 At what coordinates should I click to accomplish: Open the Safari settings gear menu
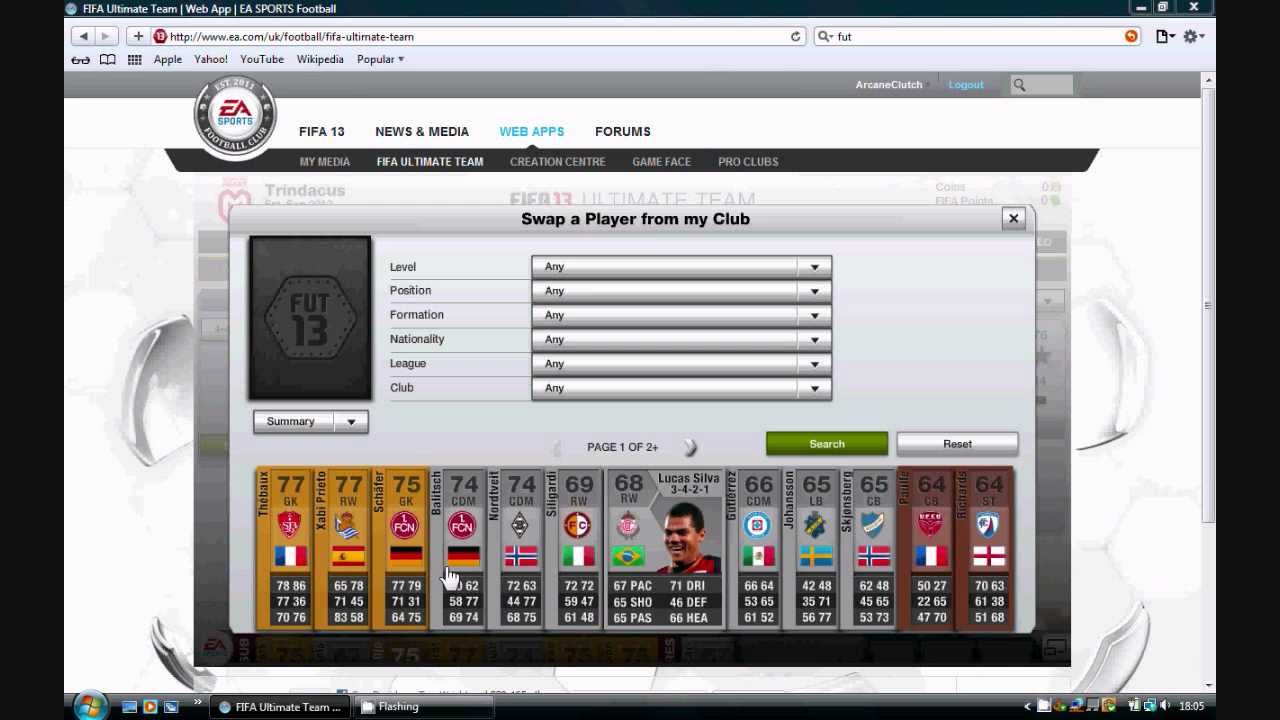pyautogui.click(x=1193, y=36)
